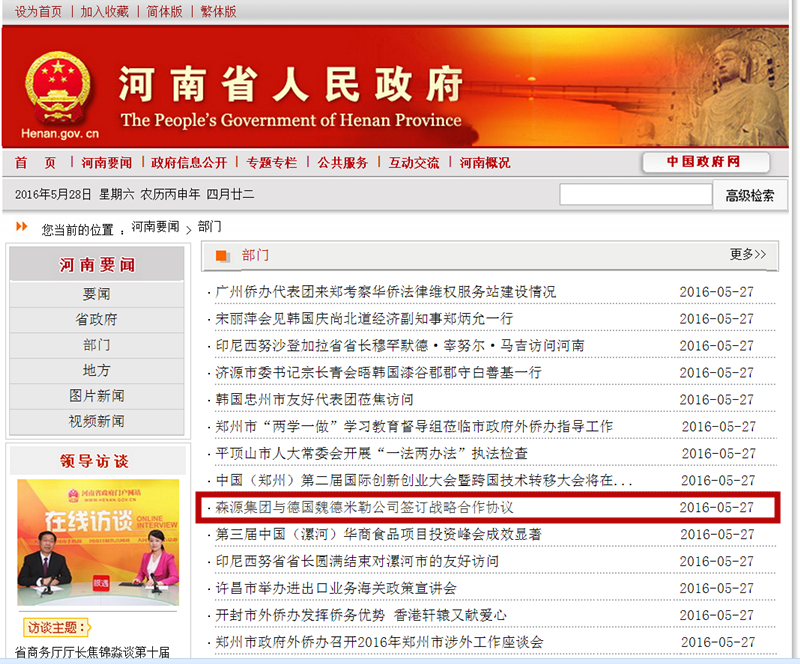Select 专题专栏 from the navigation bar
This screenshot has height=664, width=800.
tap(272, 163)
